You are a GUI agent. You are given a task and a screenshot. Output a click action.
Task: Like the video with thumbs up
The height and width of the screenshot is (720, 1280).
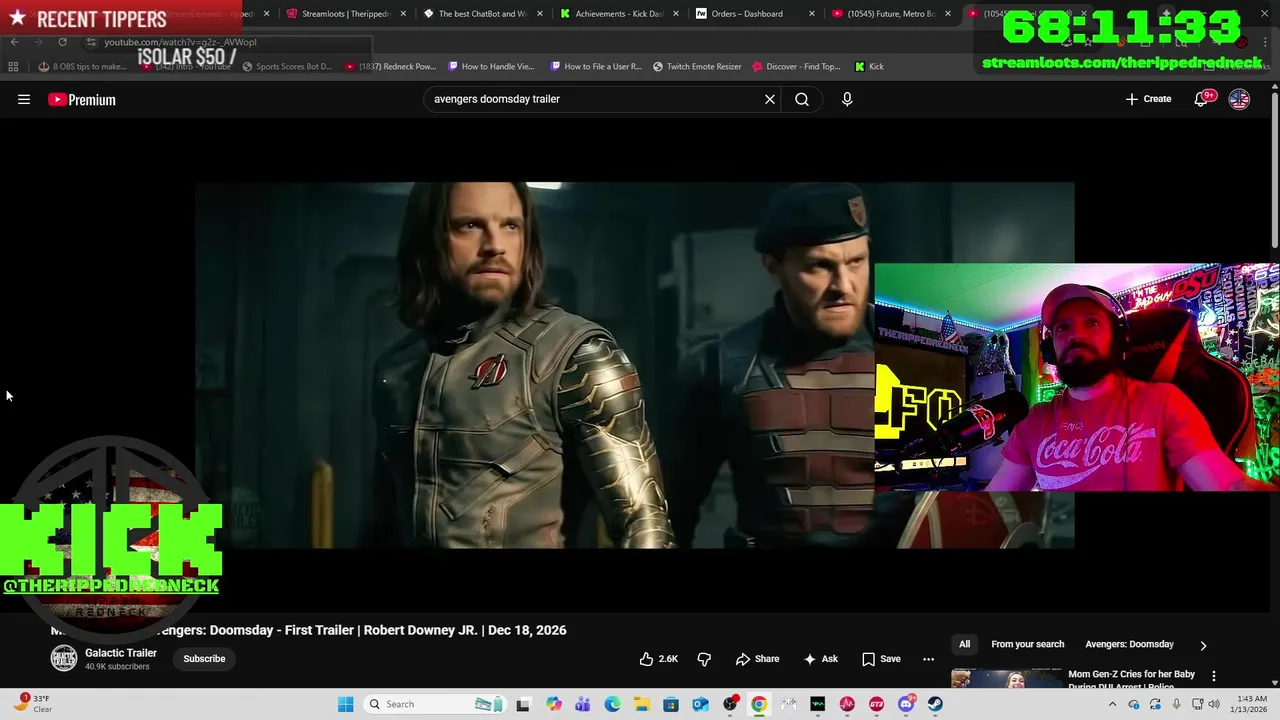pos(659,659)
